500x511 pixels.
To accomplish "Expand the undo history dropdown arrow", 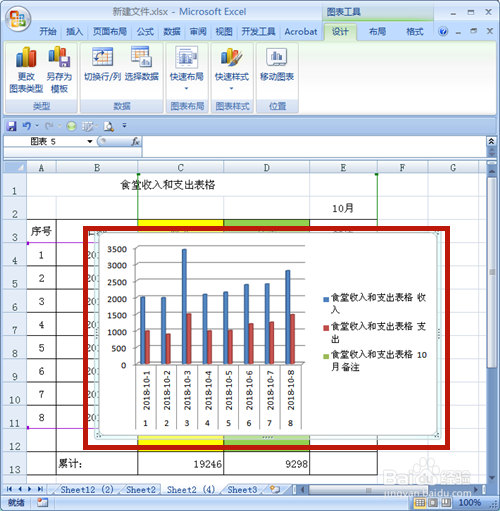I will click(37, 126).
